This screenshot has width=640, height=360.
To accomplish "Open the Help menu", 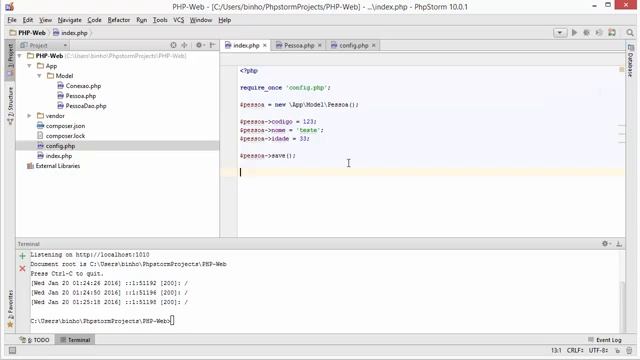I will click(224, 20).
